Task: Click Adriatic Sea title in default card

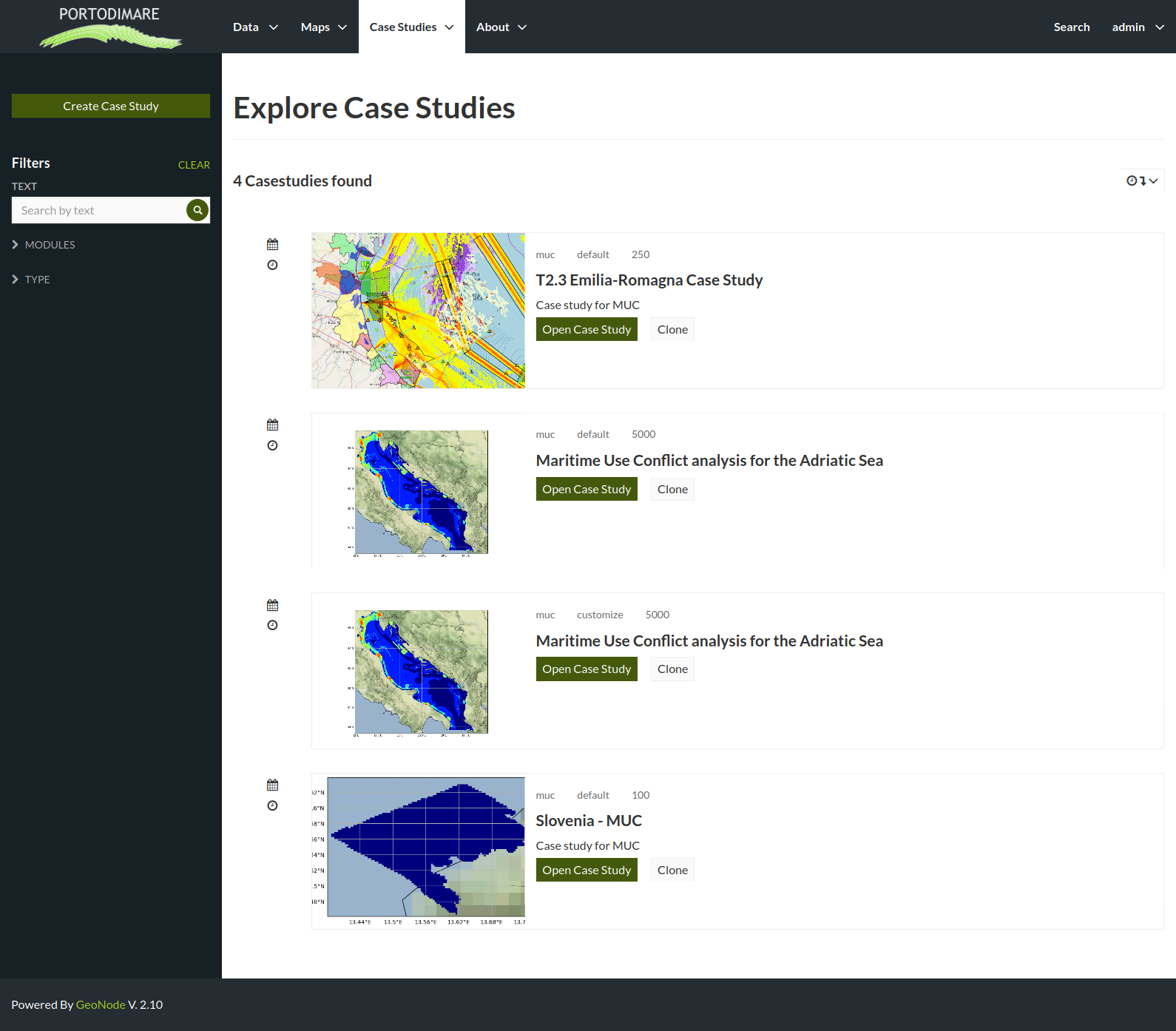Action: coord(709,461)
